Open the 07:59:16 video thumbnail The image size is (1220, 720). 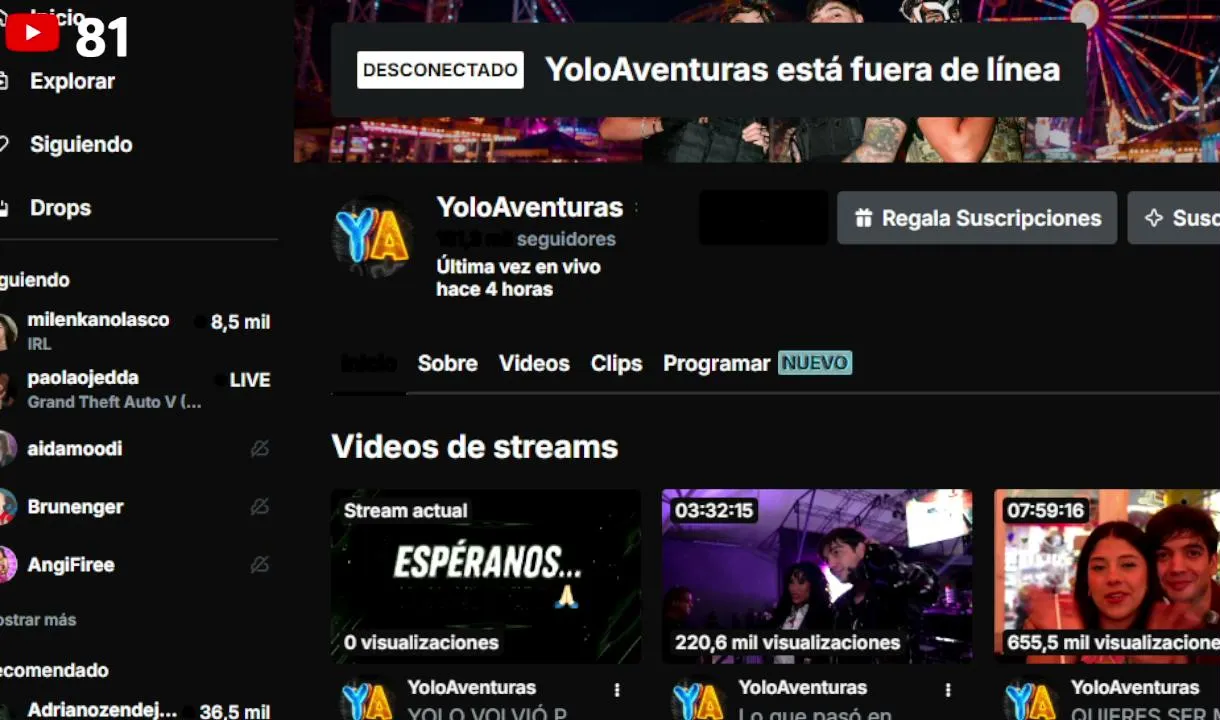click(x=1107, y=576)
